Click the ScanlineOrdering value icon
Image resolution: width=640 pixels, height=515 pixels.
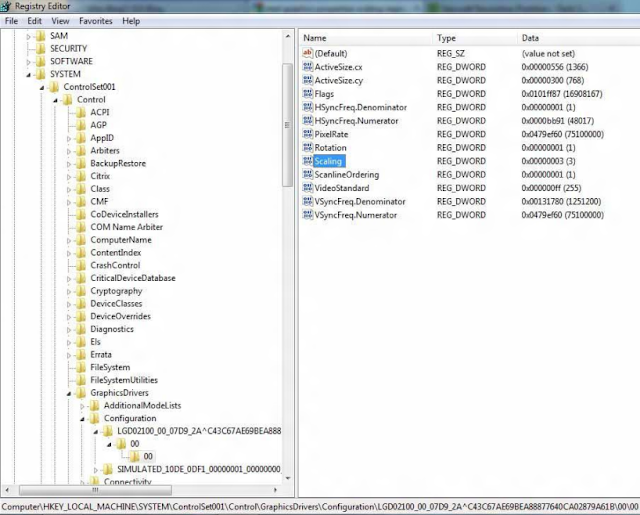[308, 174]
